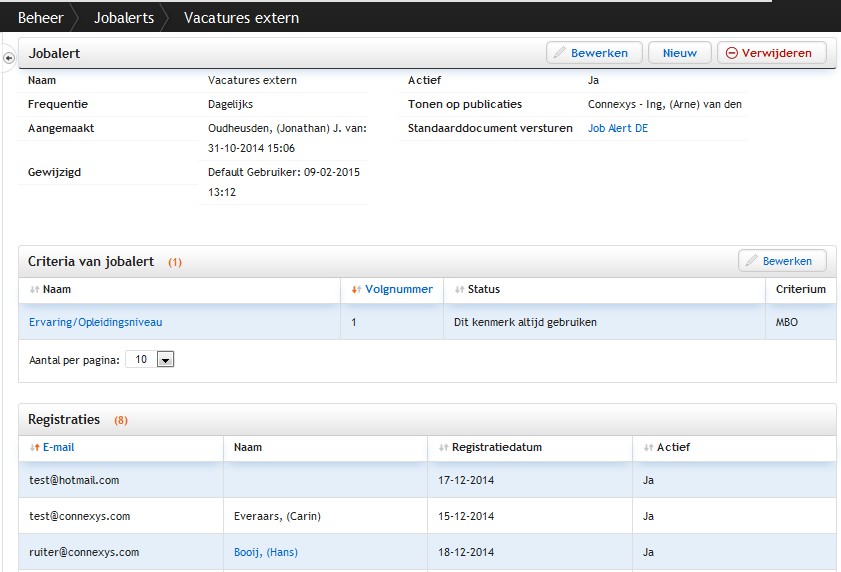841x572 pixels.
Task: Go to Jobalerts breadcrumb
Action: [124, 18]
